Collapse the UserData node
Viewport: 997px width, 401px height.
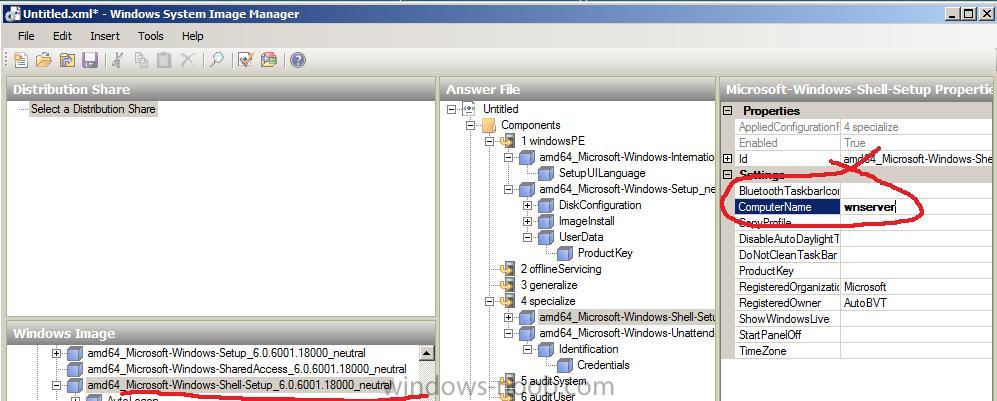coord(527,237)
